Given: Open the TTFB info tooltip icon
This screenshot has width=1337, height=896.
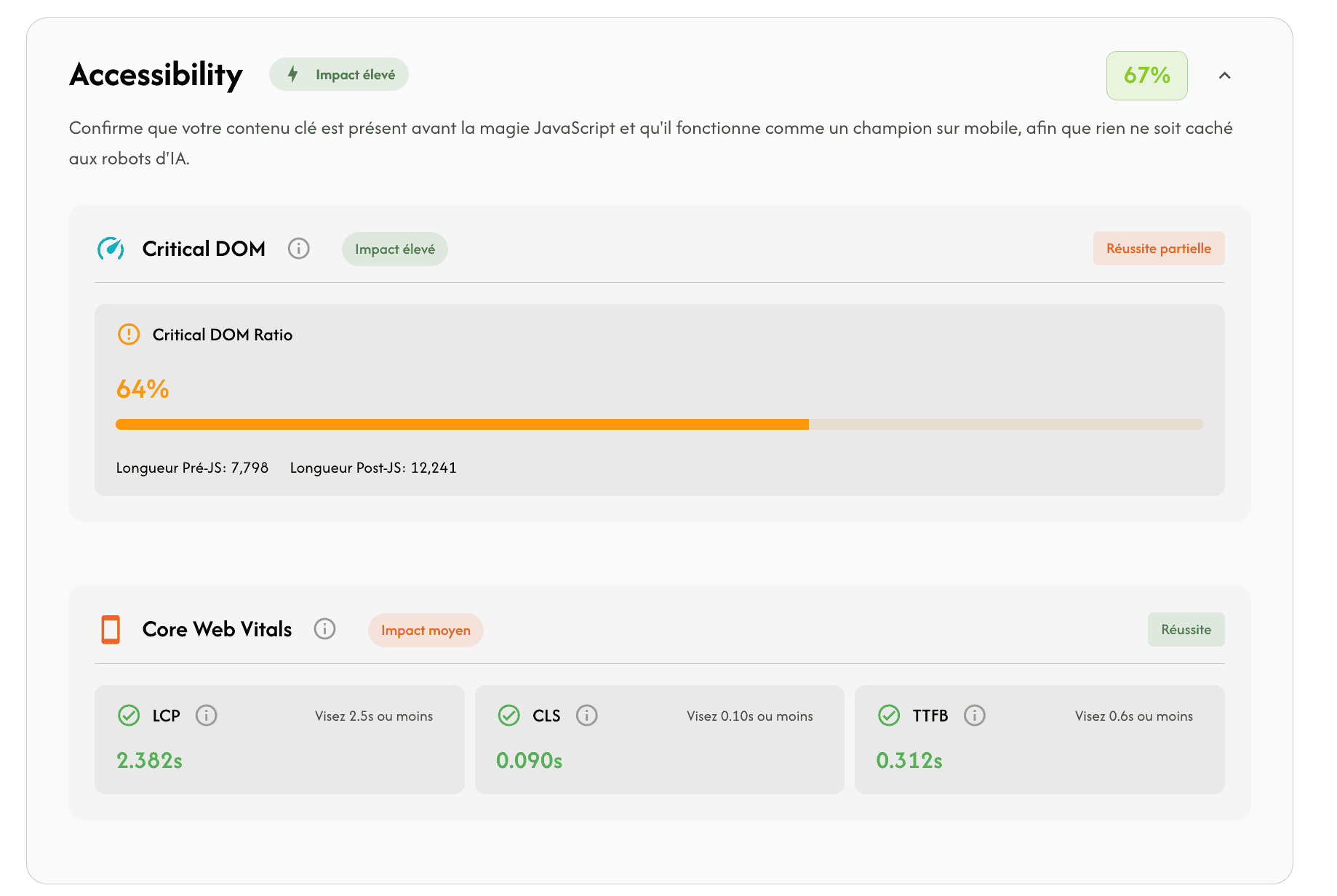Looking at the screenshot, I should coord(974,716).
